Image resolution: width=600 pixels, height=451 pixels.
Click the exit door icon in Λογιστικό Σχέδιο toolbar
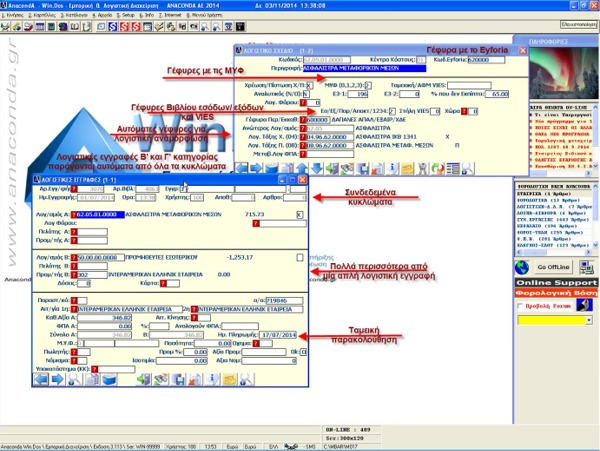332,168
